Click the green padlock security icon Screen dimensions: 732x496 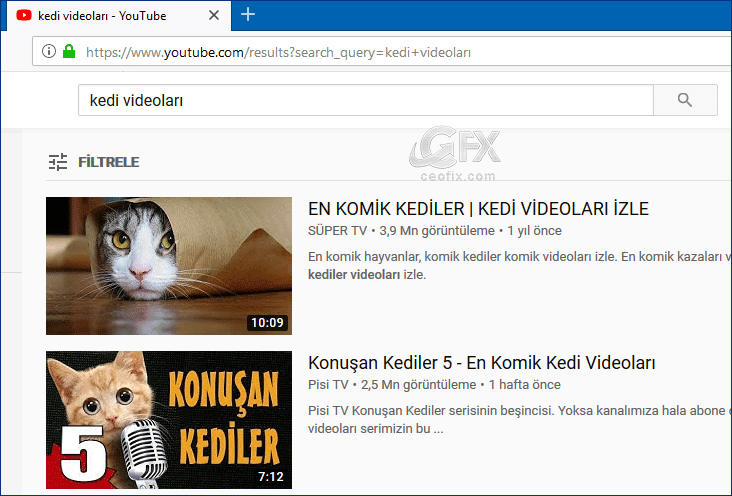69,51
